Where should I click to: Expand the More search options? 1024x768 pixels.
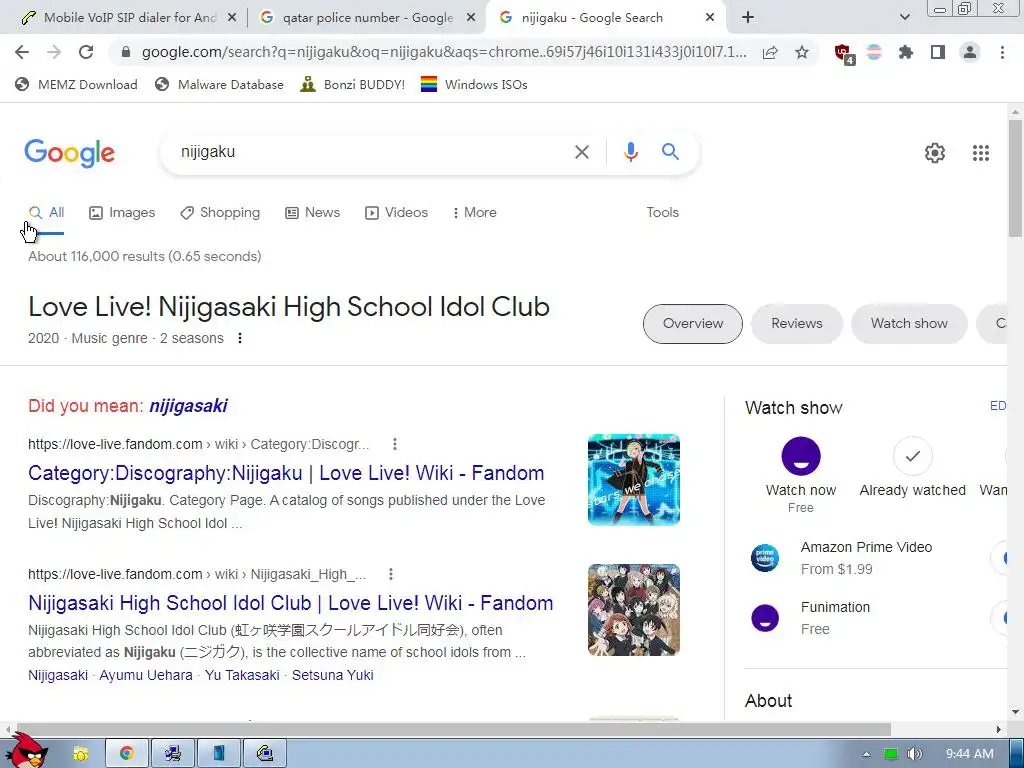(475, 213)
